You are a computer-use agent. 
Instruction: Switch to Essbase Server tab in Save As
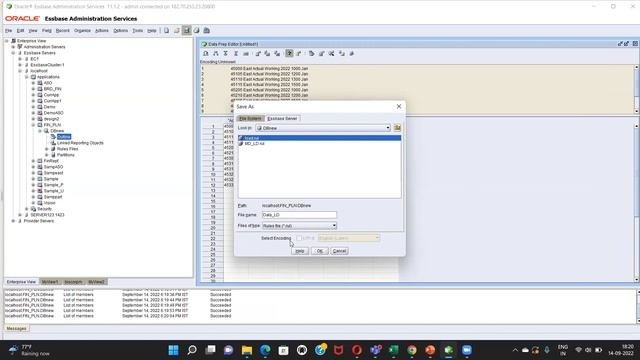click(x=282, y=118)
